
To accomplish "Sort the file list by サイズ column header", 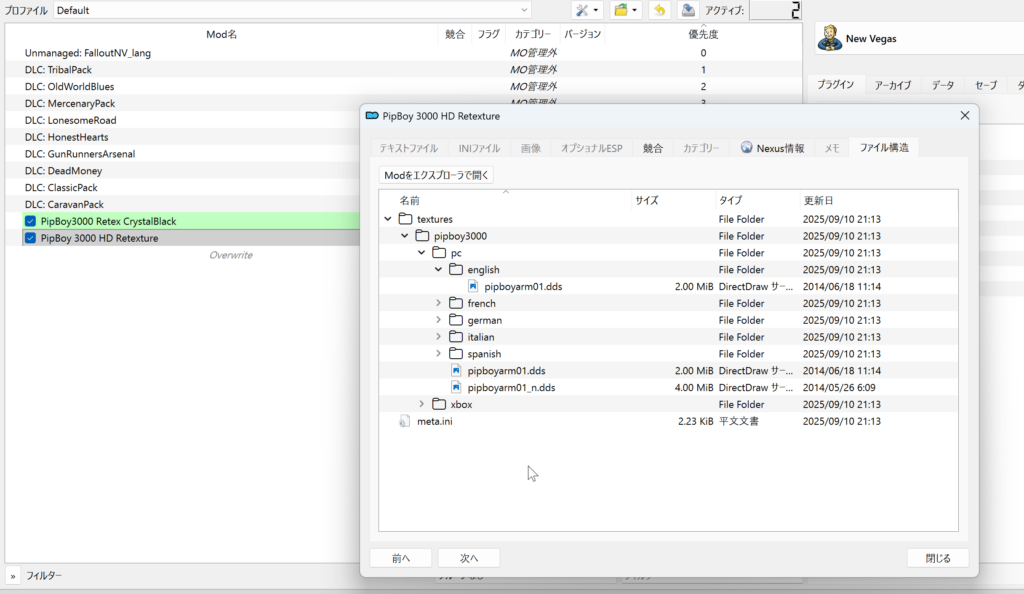I will [646, 200].
